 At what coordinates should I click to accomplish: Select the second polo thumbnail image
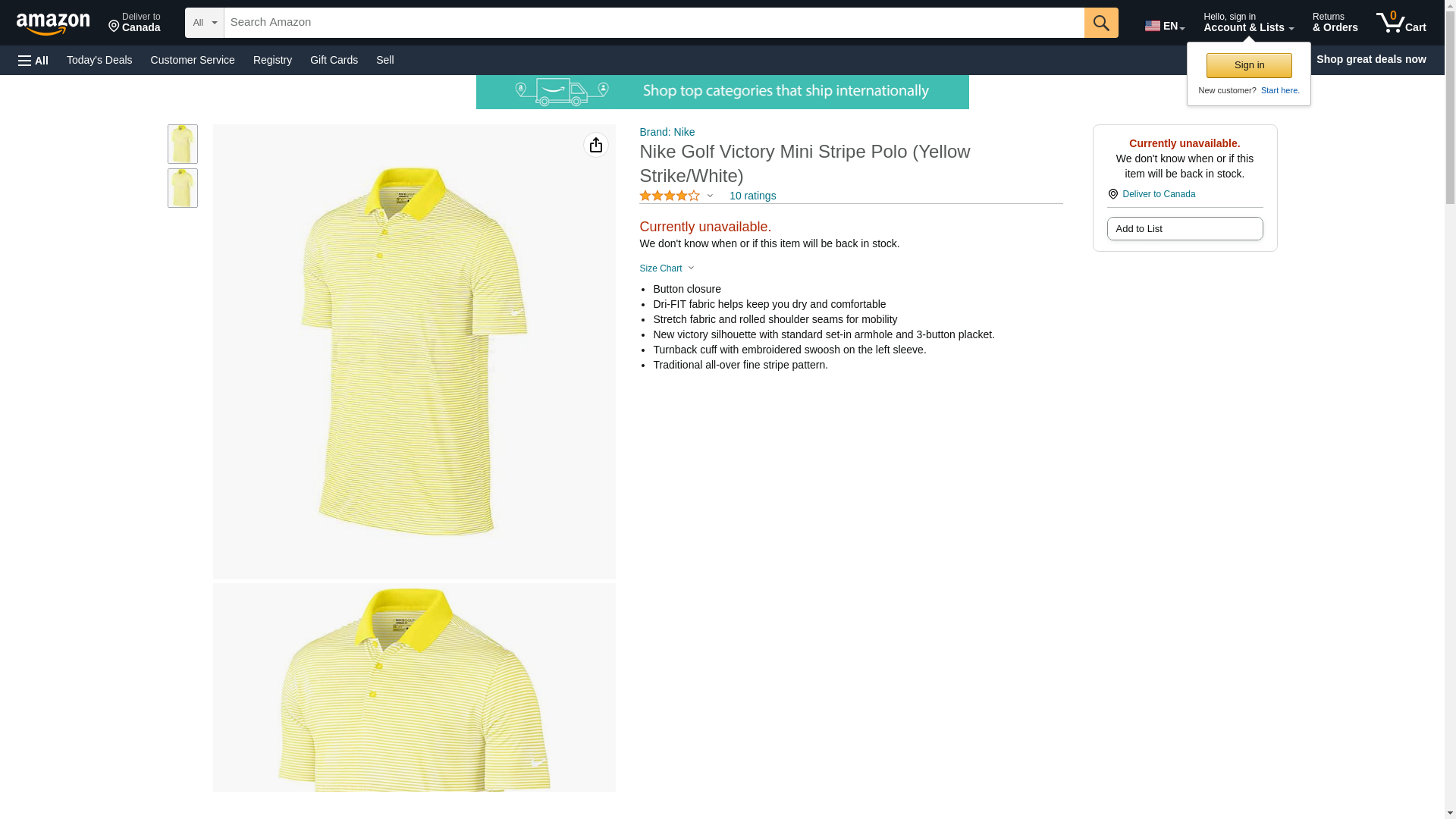(182, 188)
